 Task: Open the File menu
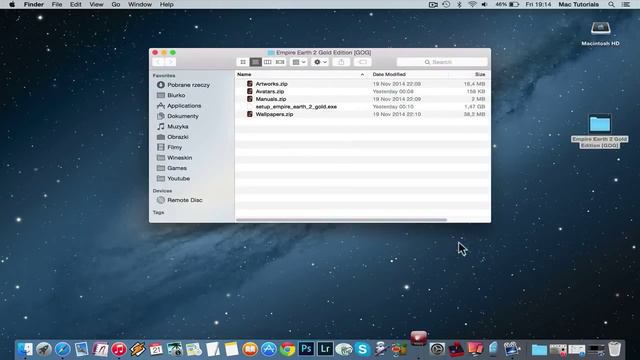click(57, 4)
